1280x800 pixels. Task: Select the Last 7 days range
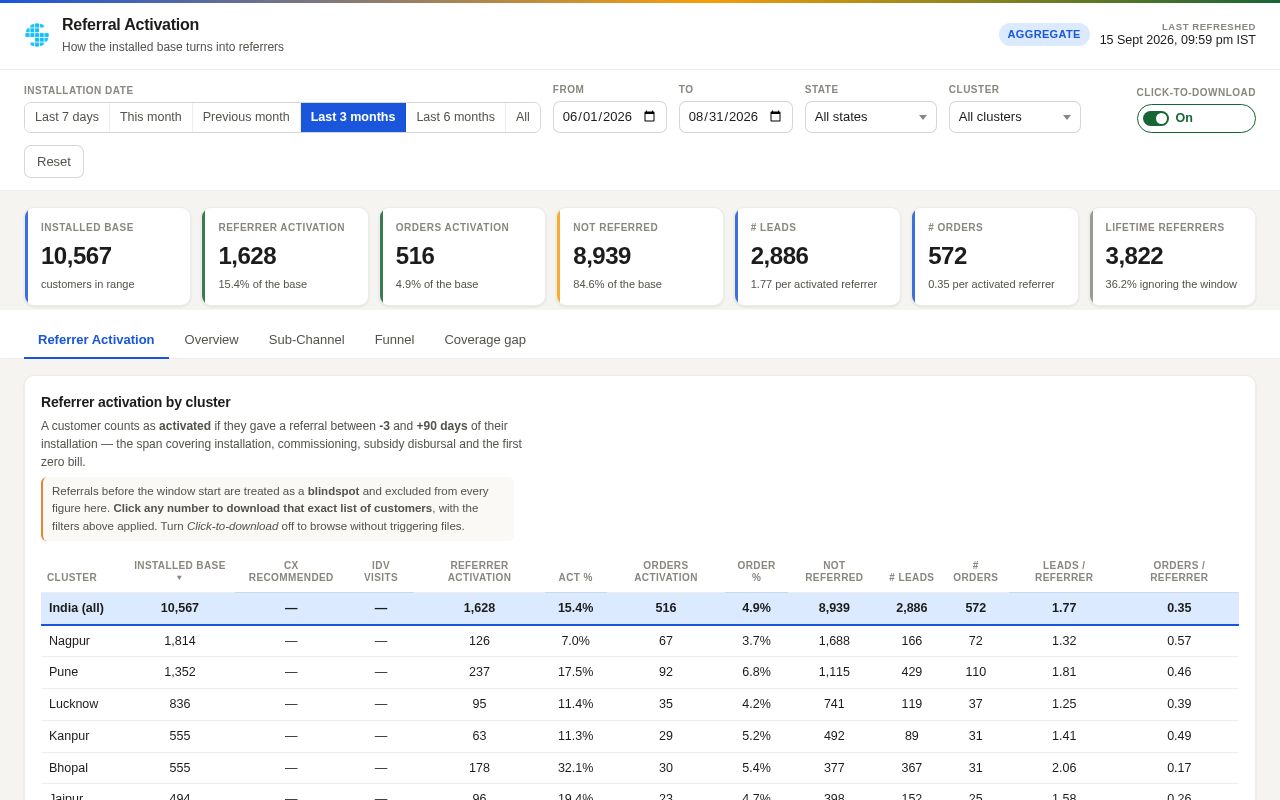[x=67, y=117]
